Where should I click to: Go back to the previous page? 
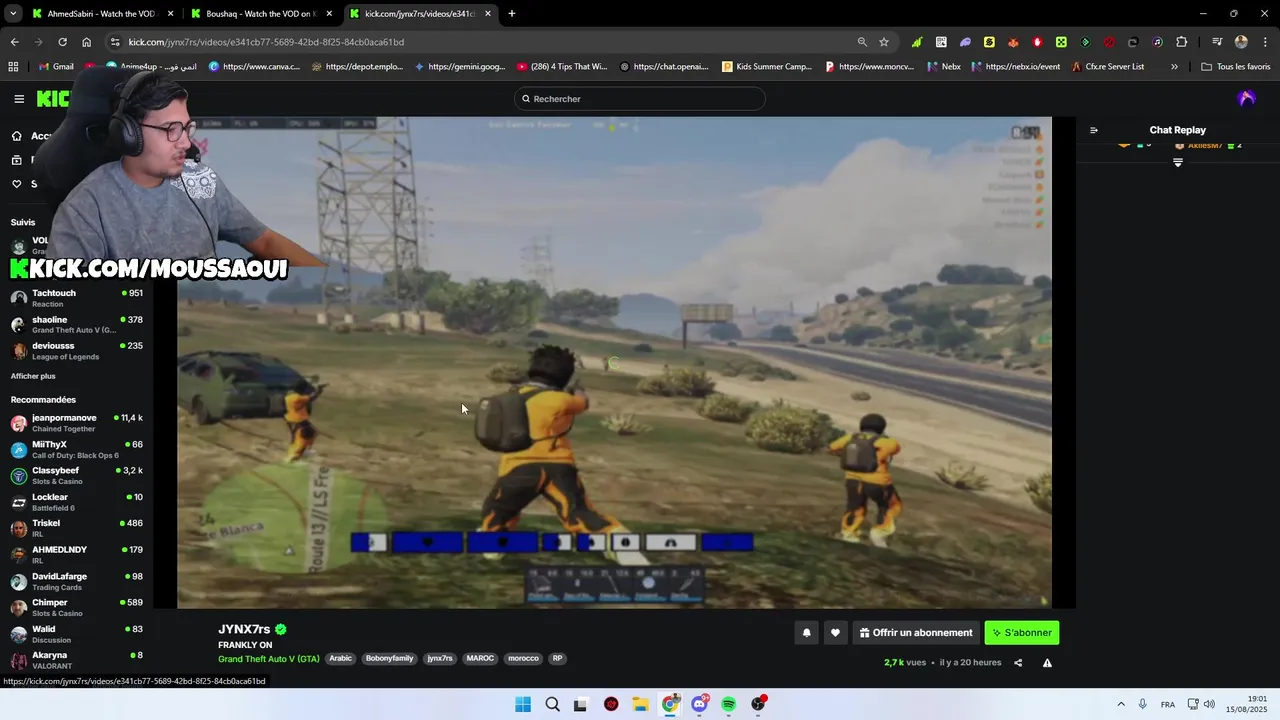point(14,42)
